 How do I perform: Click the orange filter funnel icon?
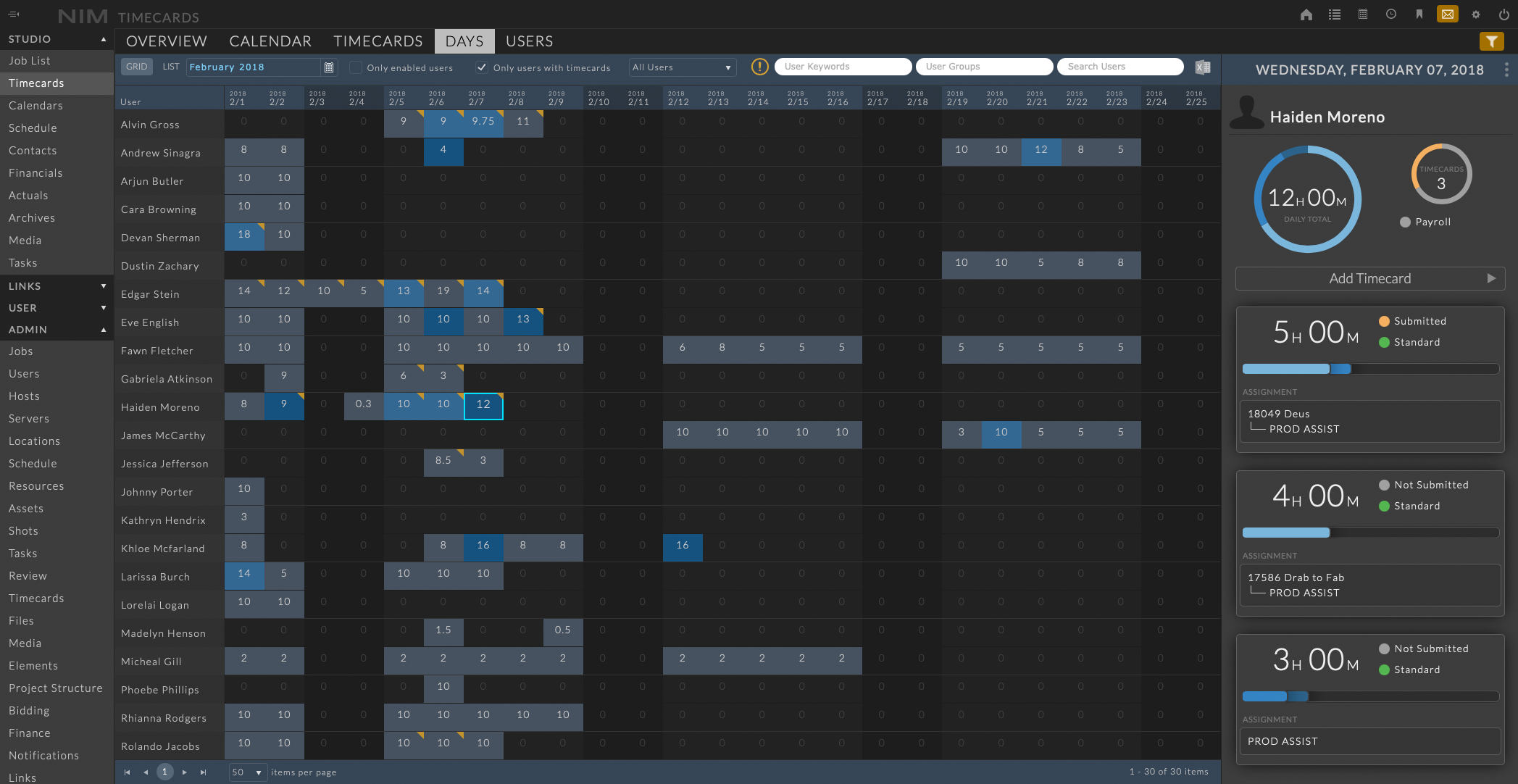point(1491,41)
